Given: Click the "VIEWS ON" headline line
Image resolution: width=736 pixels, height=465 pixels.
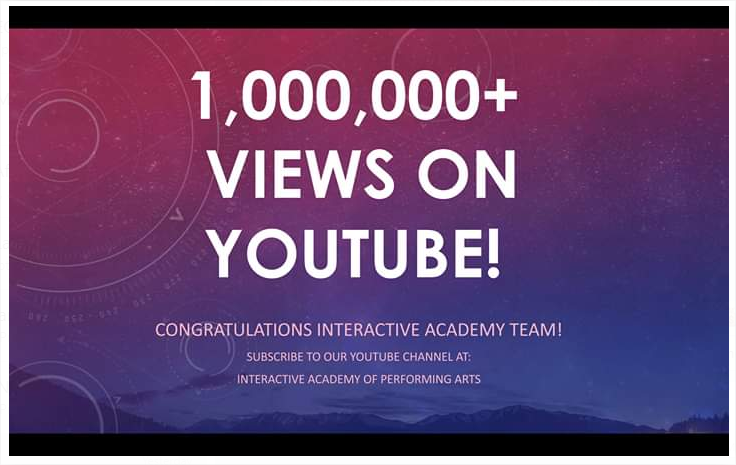Looking at the screenshot, I should (362, 175).
